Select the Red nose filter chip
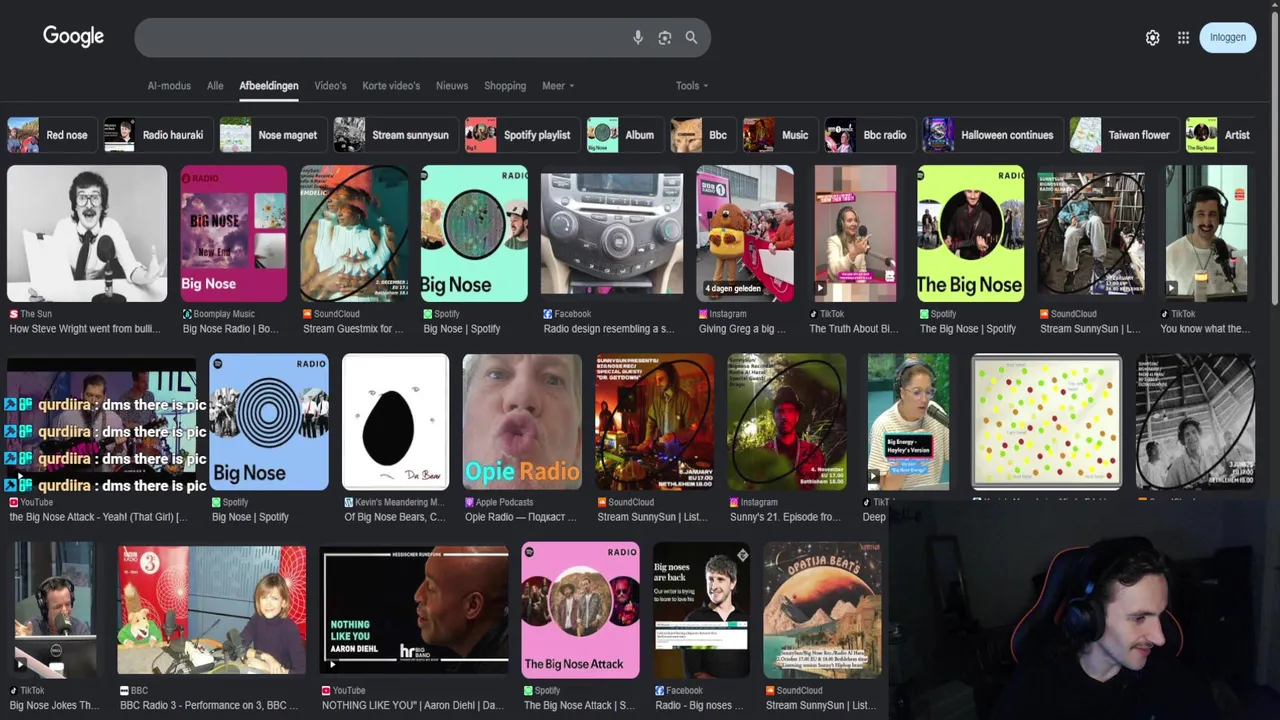 pyautogui.click(x=51, y=135)
